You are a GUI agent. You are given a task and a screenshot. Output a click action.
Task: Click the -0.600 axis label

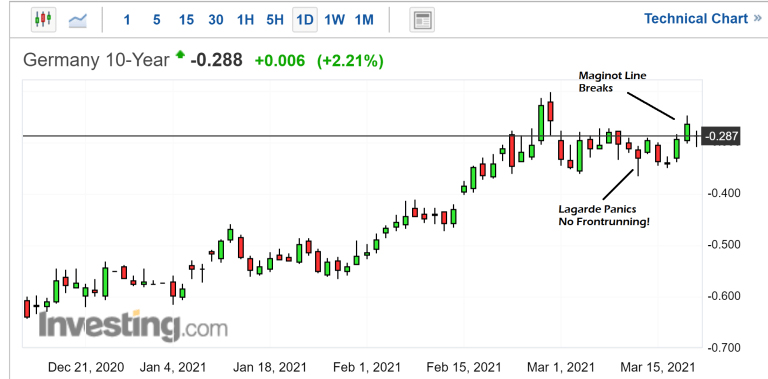[x=723, y=296]
